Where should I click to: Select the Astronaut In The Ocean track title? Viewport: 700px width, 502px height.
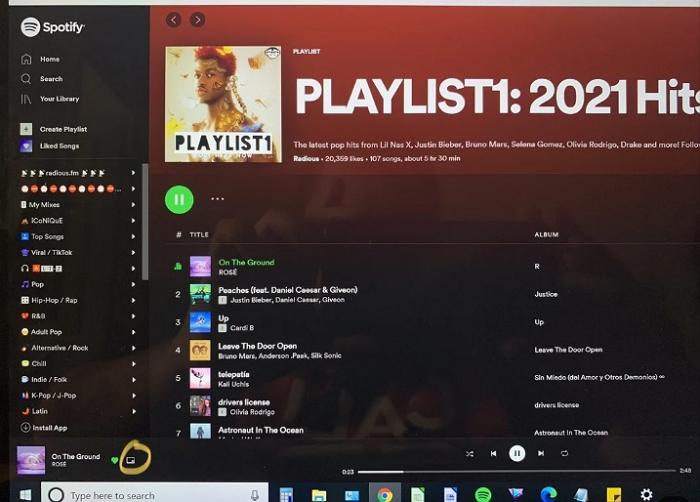261,430
